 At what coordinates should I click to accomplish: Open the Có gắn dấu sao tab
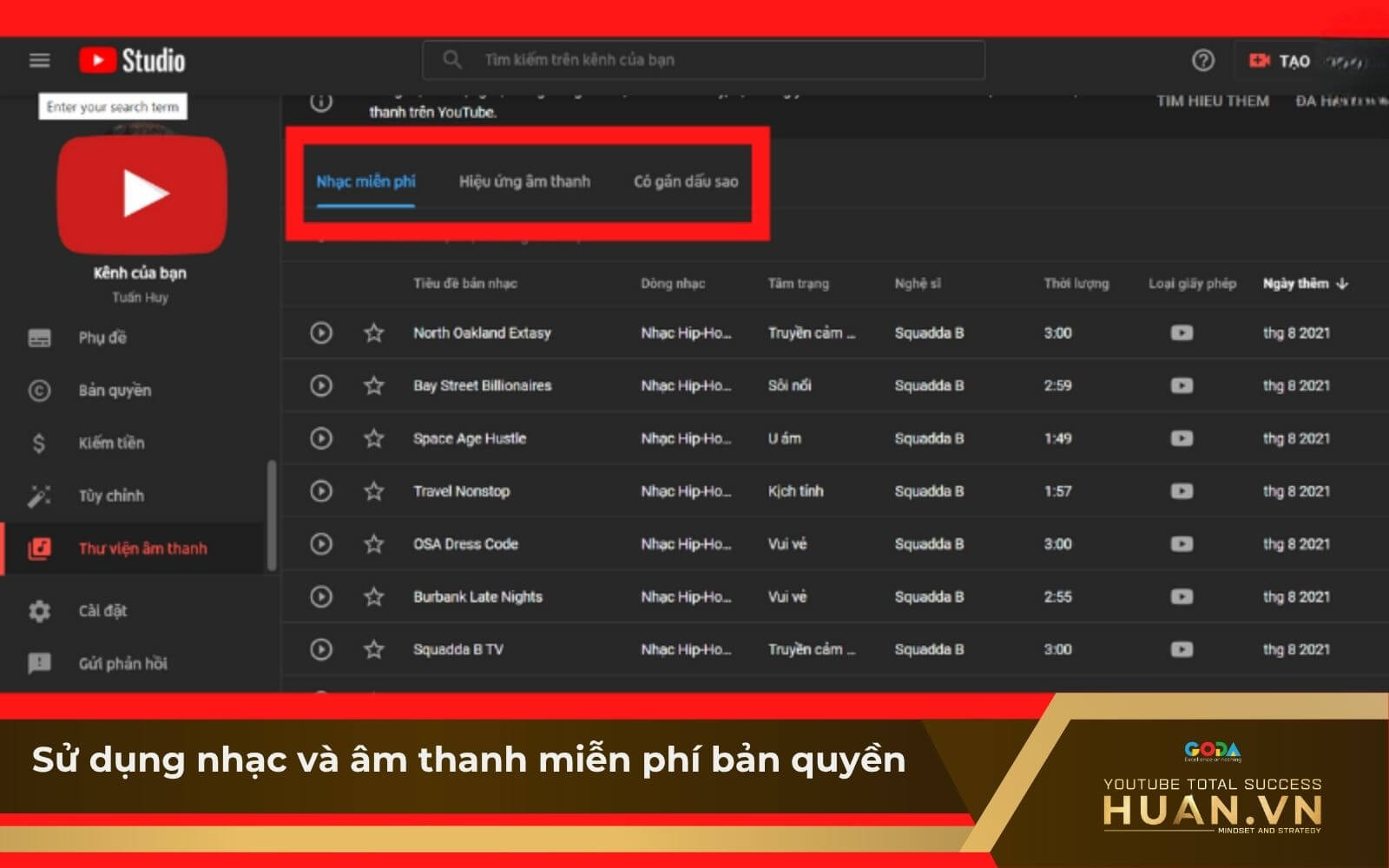coord(686,181)
